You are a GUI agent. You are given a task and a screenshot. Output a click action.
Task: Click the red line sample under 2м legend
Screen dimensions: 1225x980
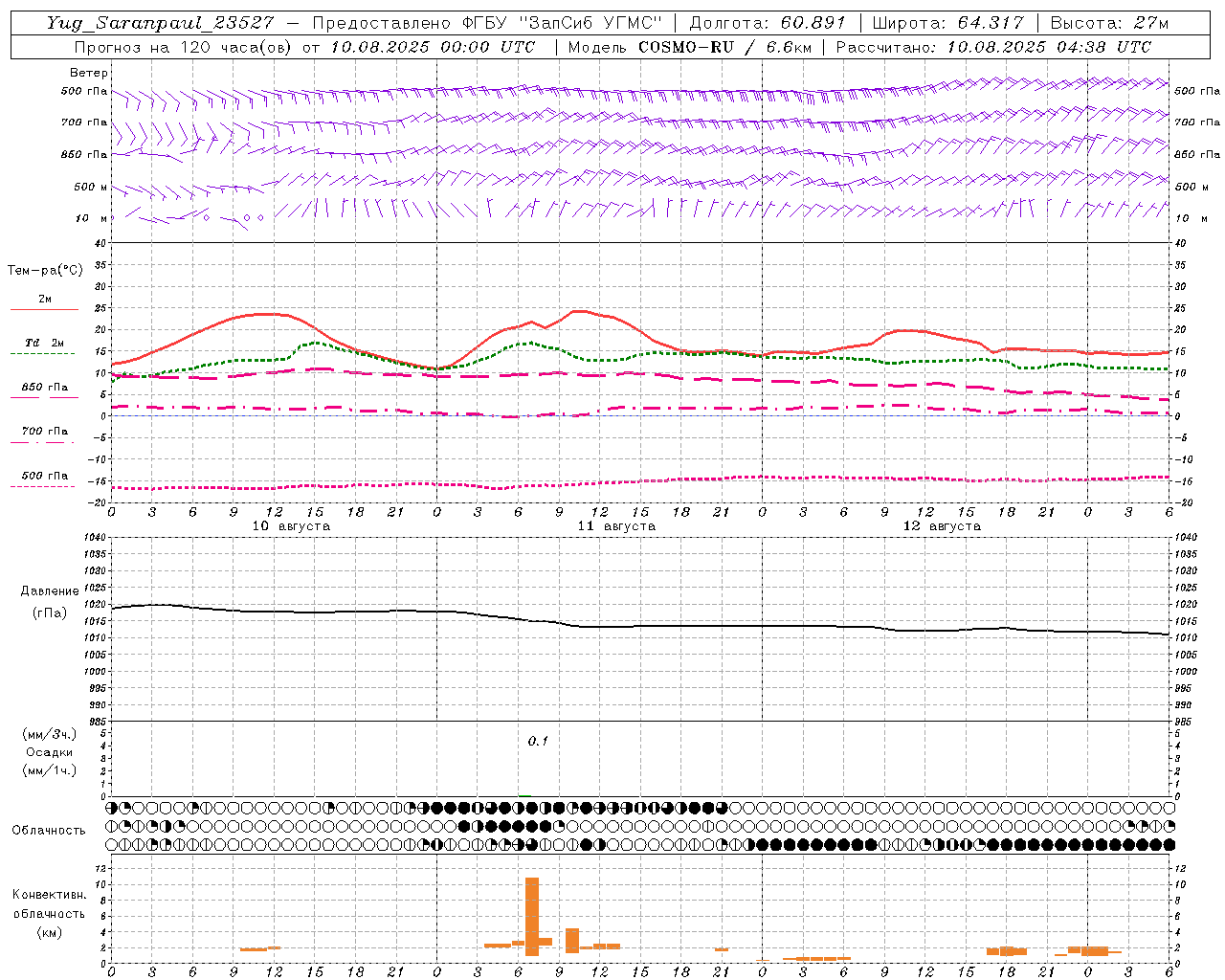click(x=44, y=309)
